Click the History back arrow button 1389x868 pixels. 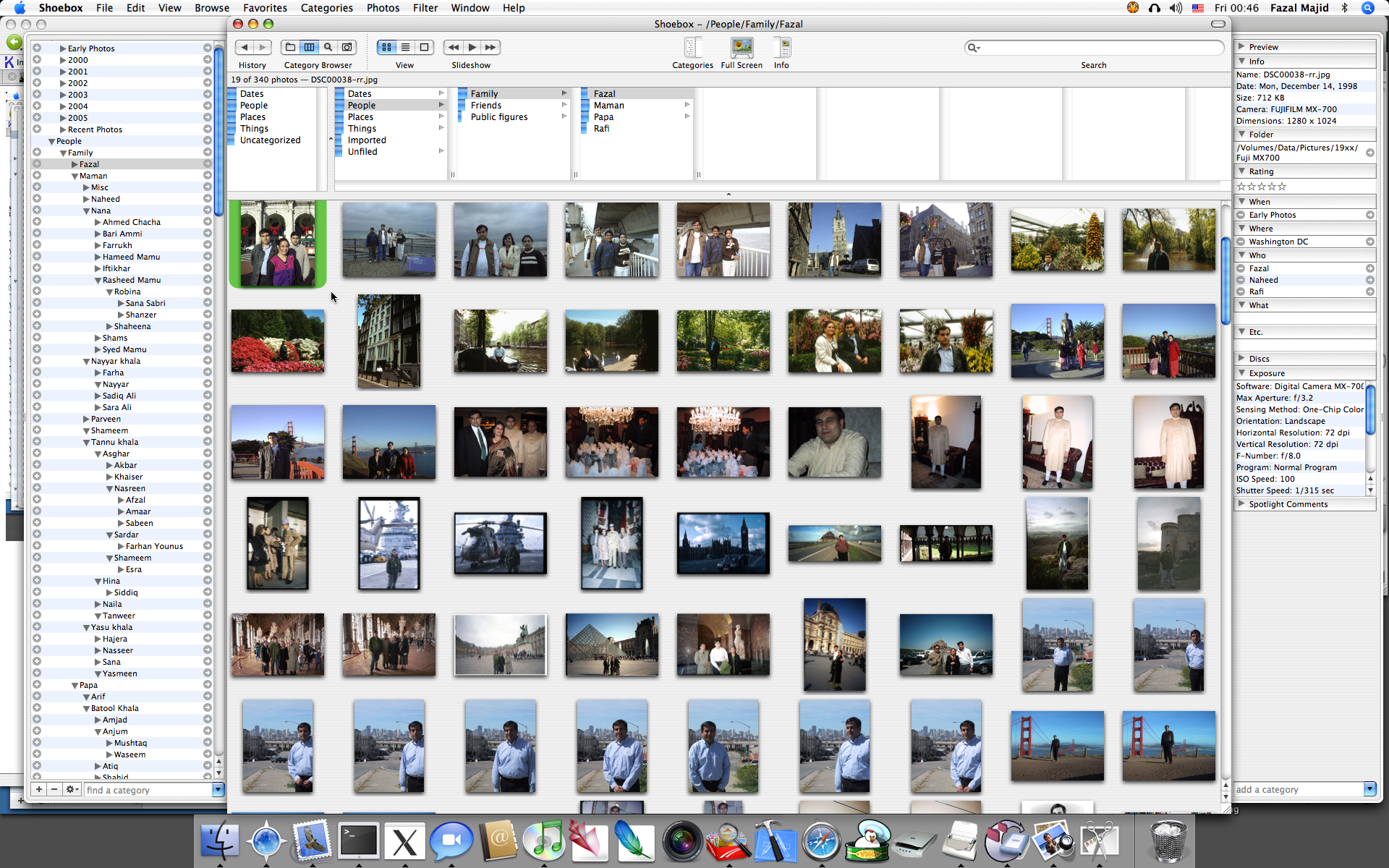245,47
